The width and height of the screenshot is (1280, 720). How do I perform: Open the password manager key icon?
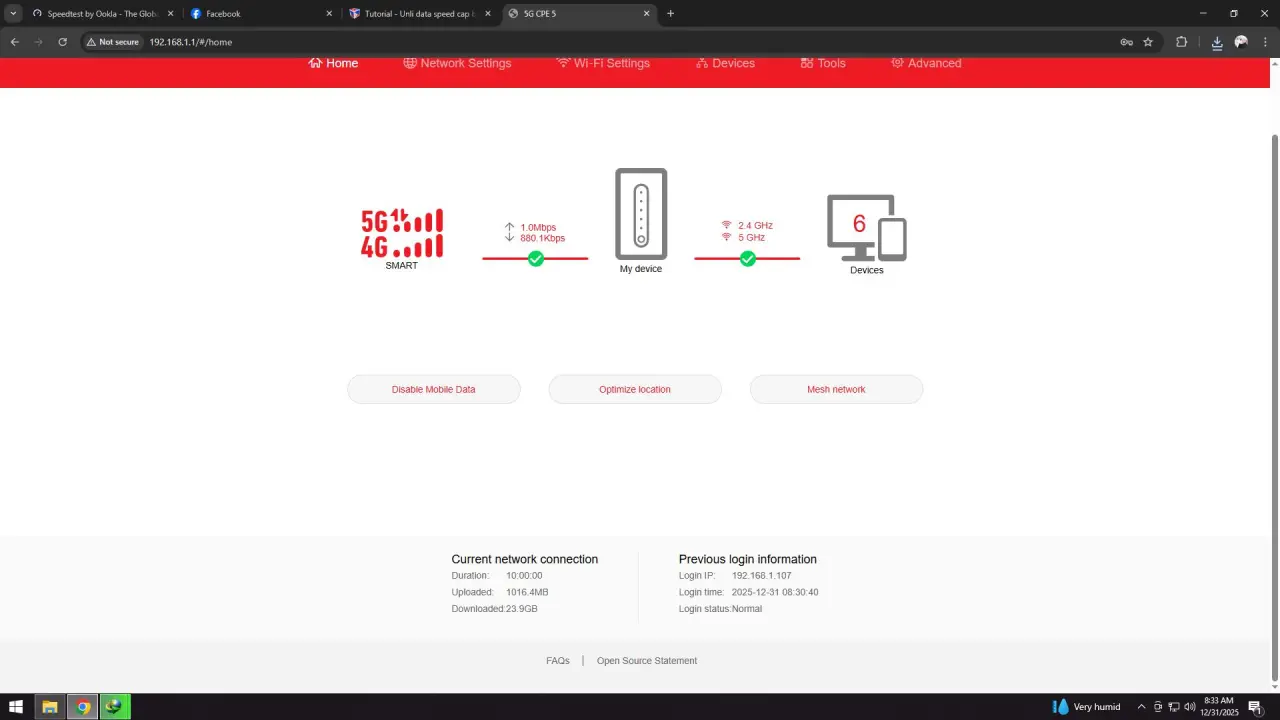point(1127,42)
